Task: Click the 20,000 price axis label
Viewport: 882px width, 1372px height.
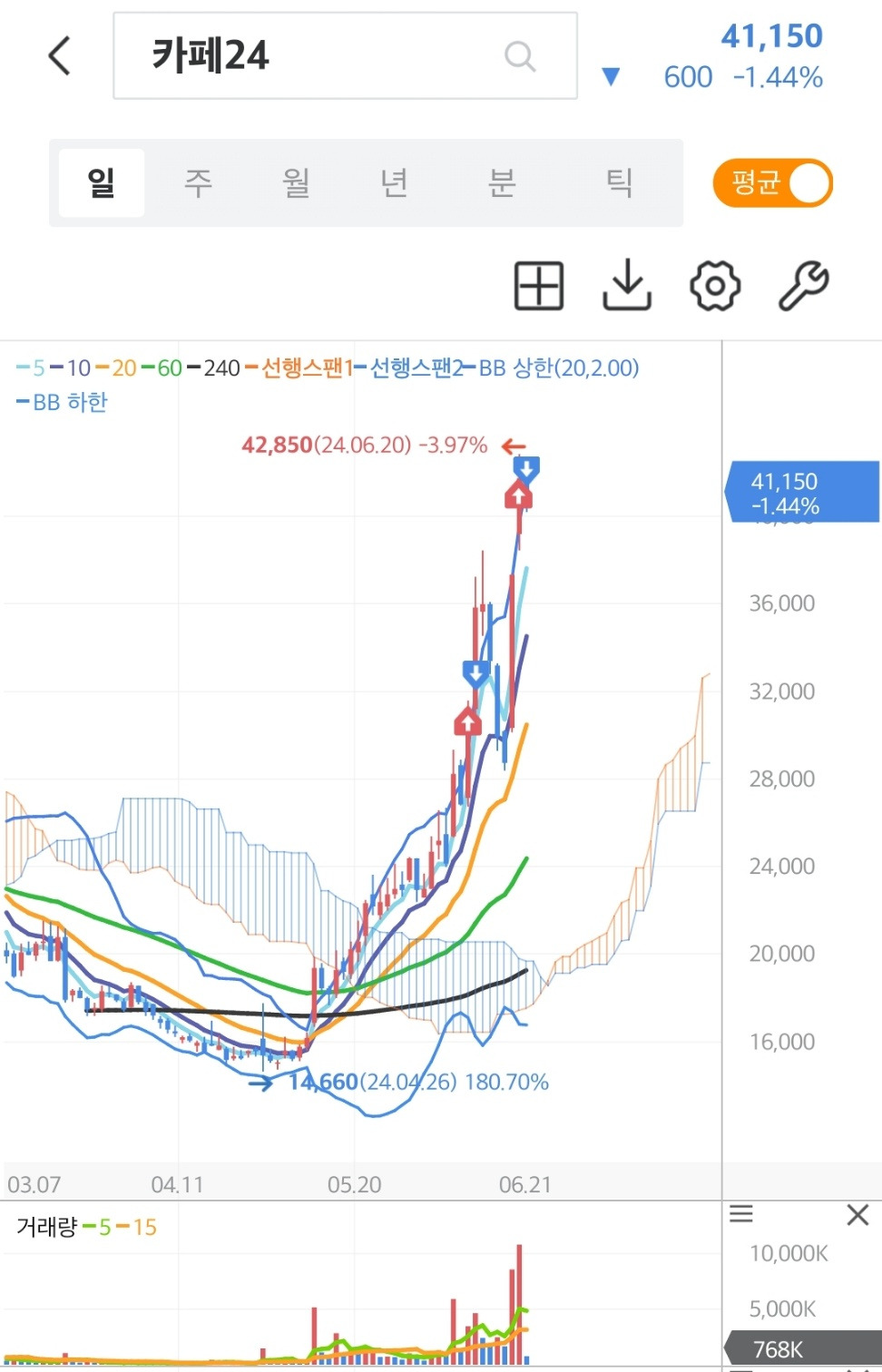Action: tap(781, 954)
